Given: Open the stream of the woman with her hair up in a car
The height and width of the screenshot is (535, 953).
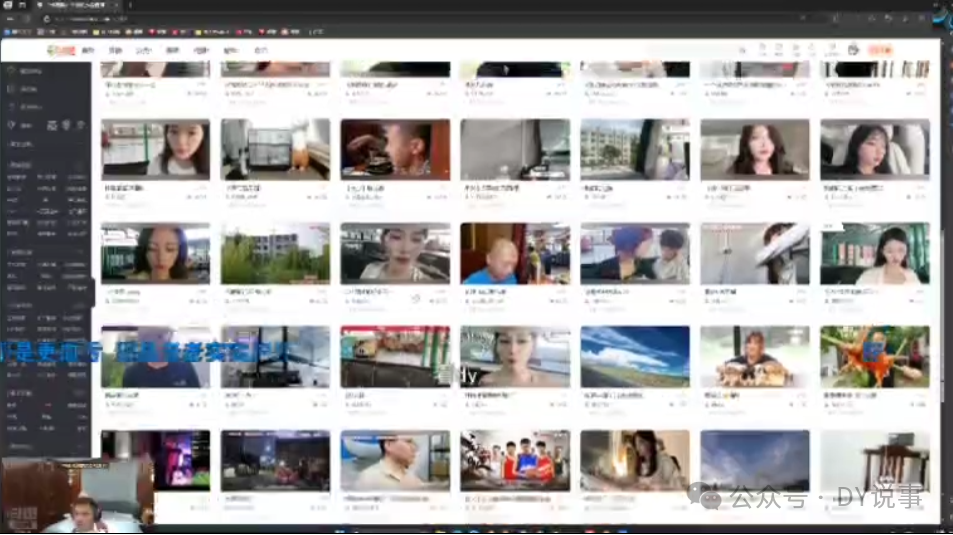Looking at the screenshot, I should tap(395, 253).
